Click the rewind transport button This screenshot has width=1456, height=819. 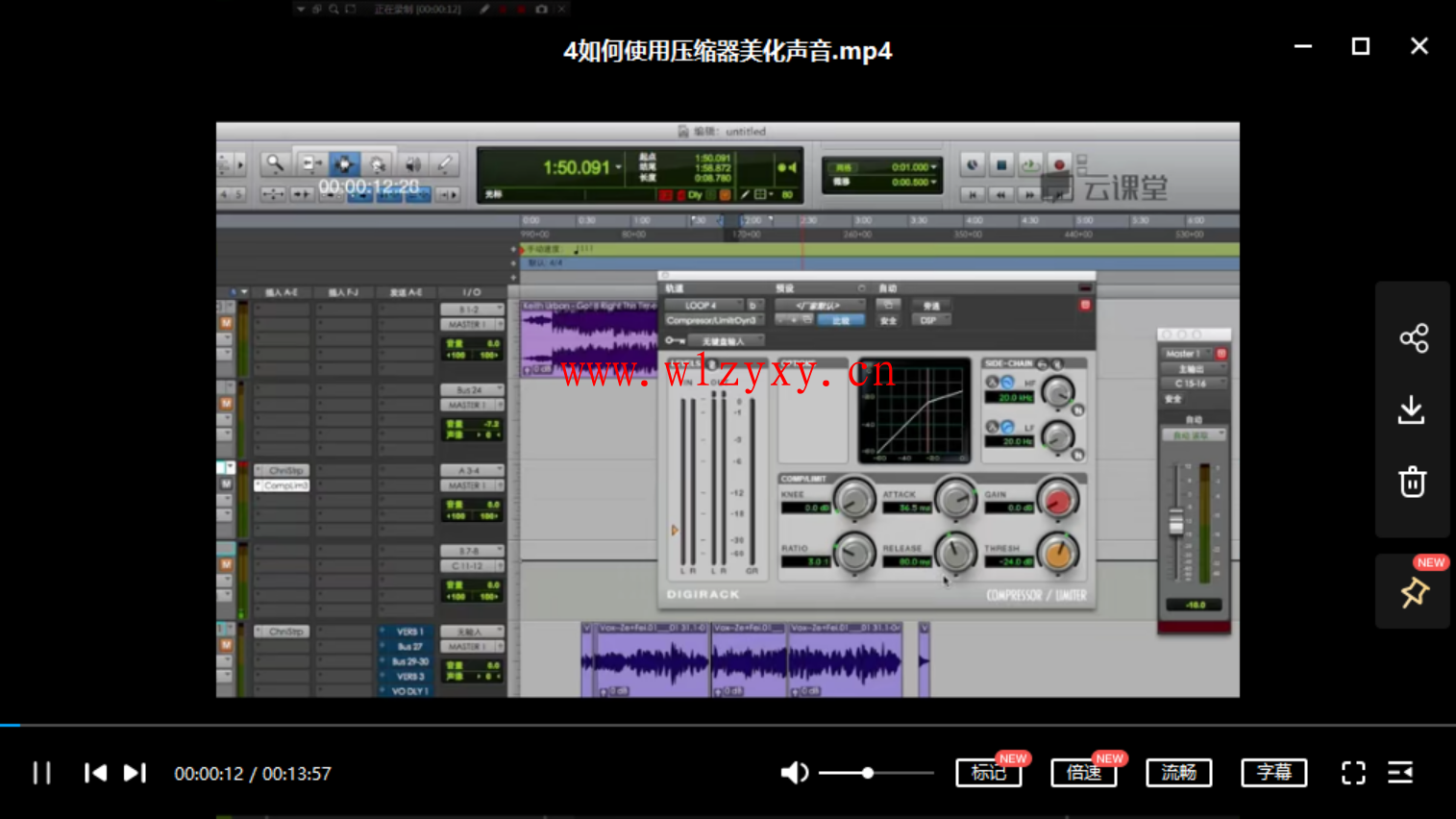click(1000, 194)
